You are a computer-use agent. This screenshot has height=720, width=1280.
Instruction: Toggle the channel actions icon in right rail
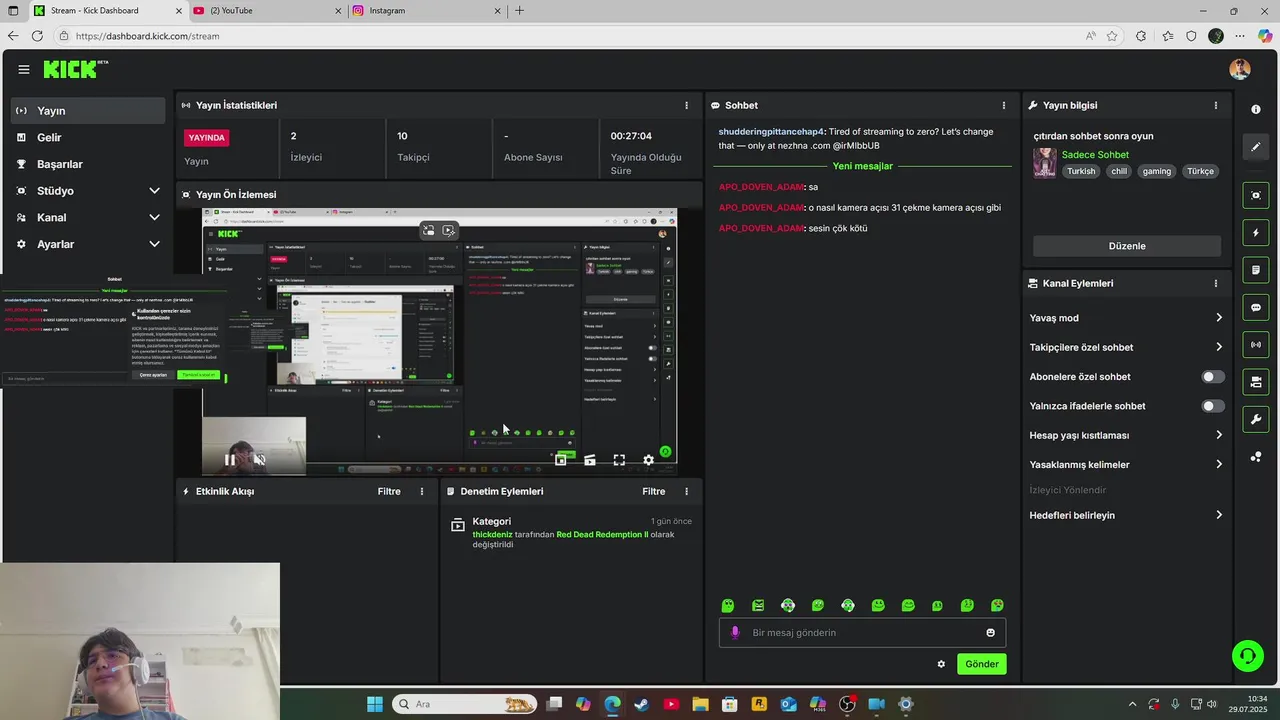pyautogui.click(x=1256, y=382)
